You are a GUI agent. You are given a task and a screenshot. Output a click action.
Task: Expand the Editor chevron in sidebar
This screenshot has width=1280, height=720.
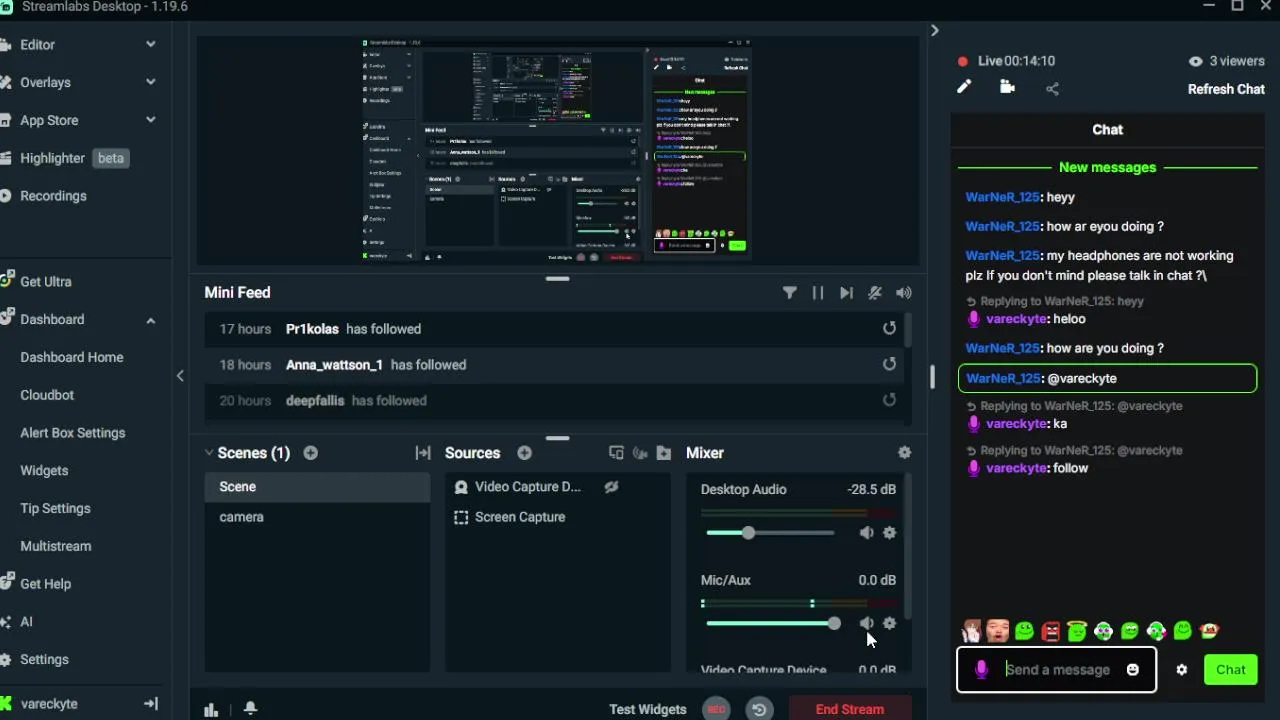point(151,45)
